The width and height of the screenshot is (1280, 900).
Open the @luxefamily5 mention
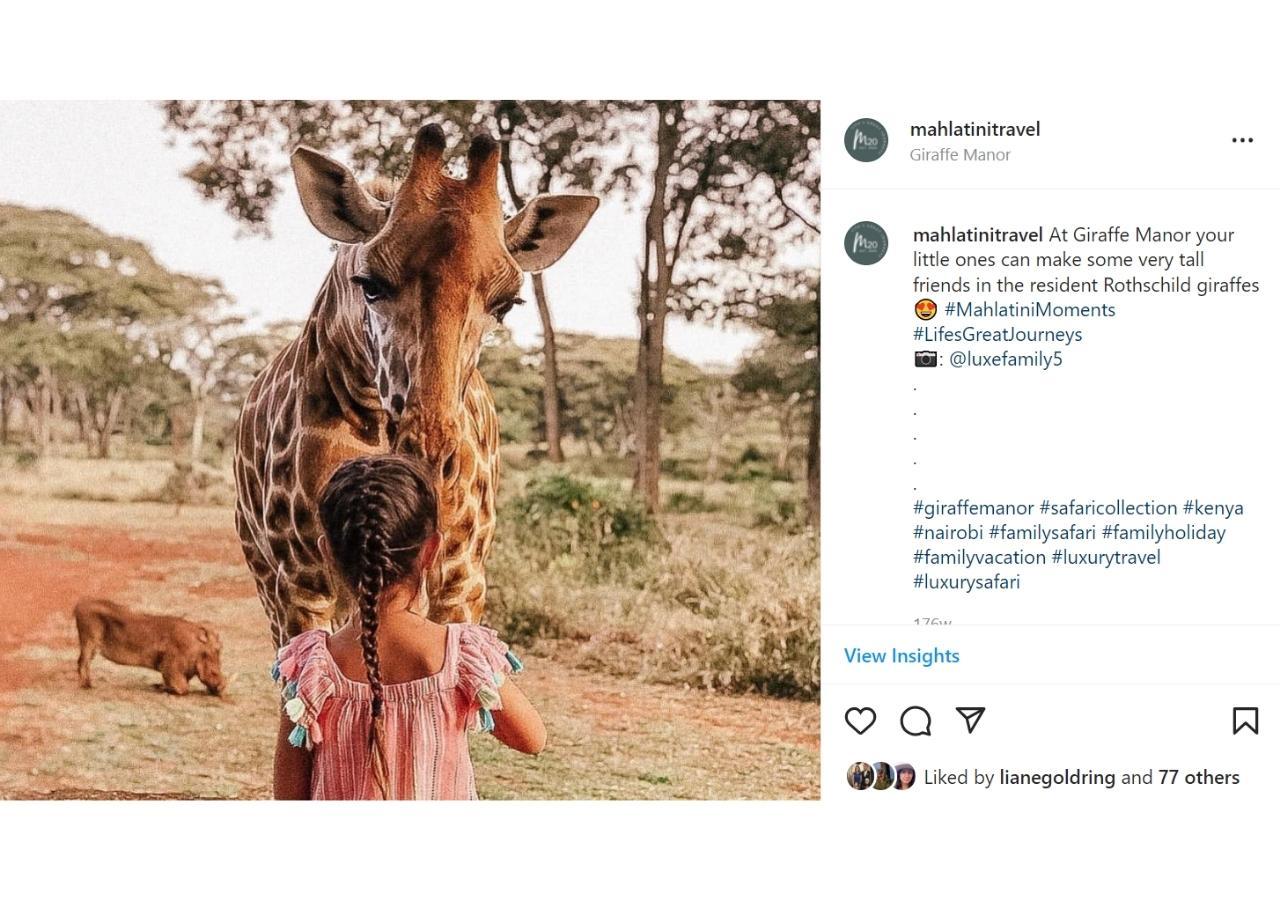point(1005,359)
